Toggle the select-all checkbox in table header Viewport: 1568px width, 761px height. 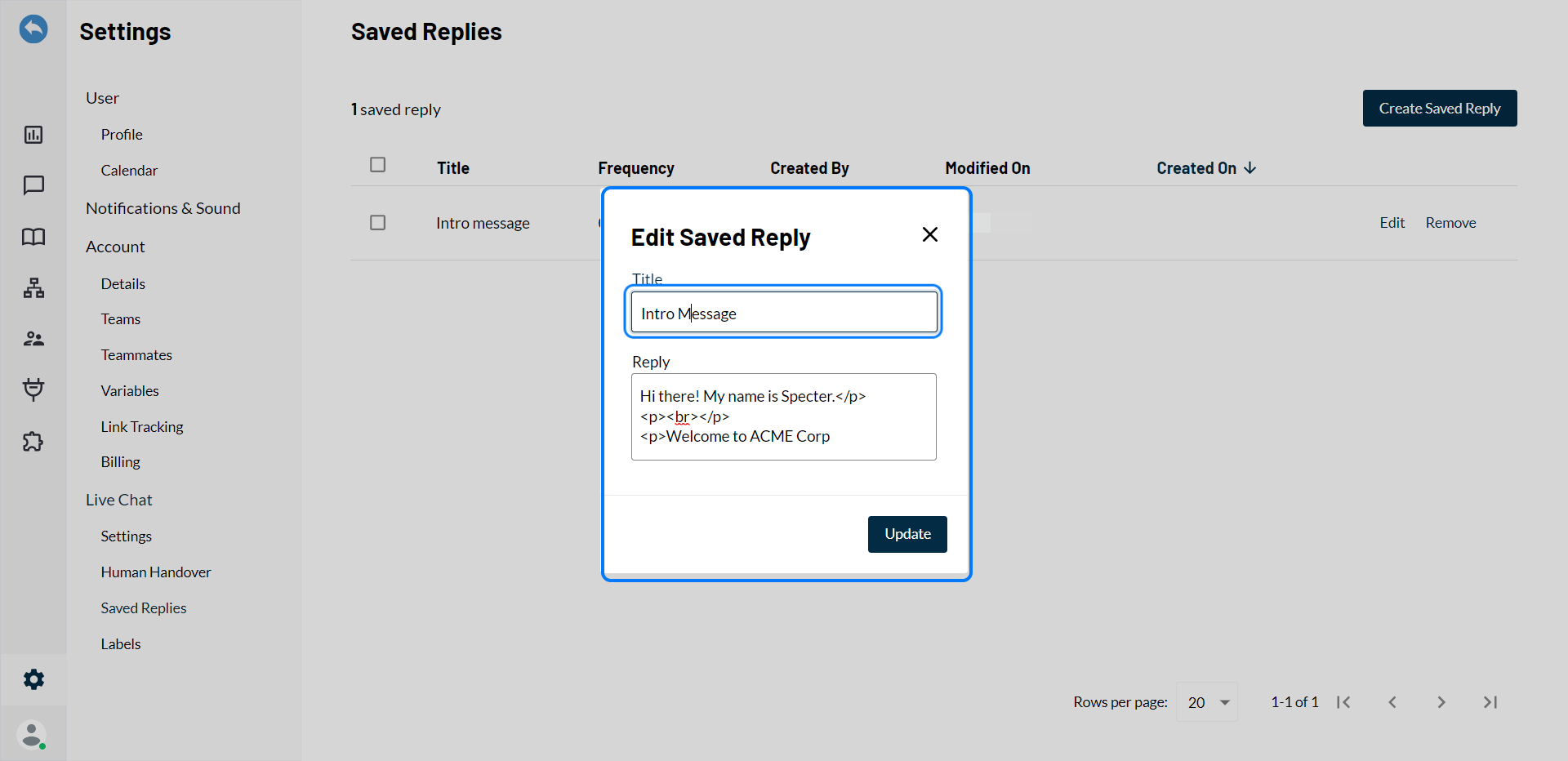click(x=377, y=165)
